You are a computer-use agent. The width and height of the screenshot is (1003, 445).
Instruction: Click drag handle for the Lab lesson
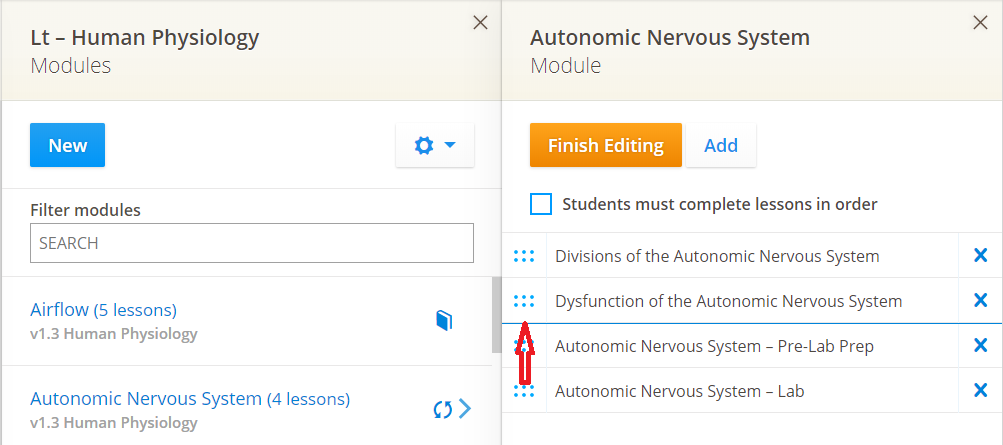pos(524,391)
